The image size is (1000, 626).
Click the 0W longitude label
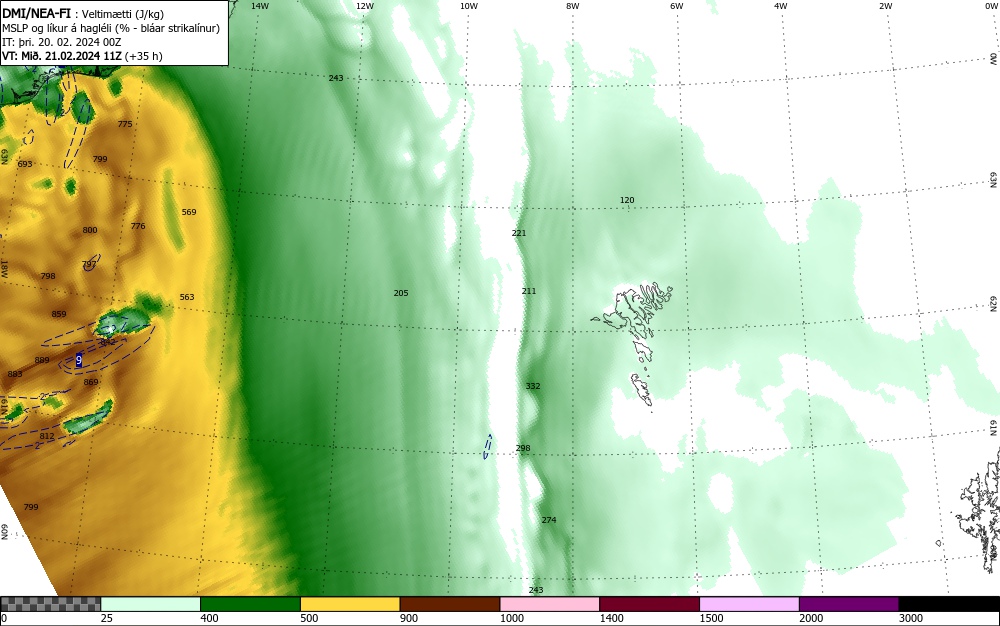click(991, 6)
